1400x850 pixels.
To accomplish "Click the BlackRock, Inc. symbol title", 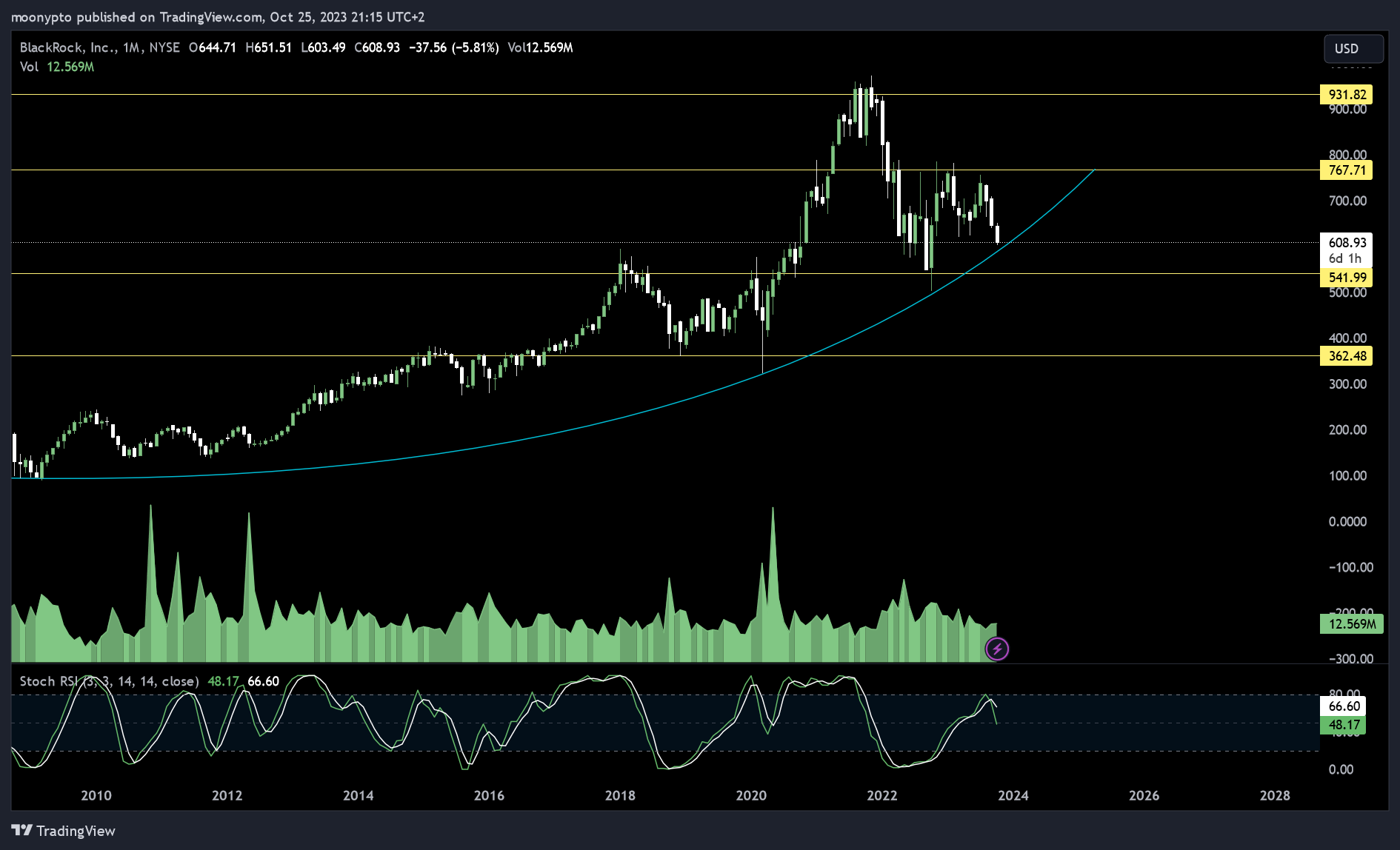I will (67, 47).
